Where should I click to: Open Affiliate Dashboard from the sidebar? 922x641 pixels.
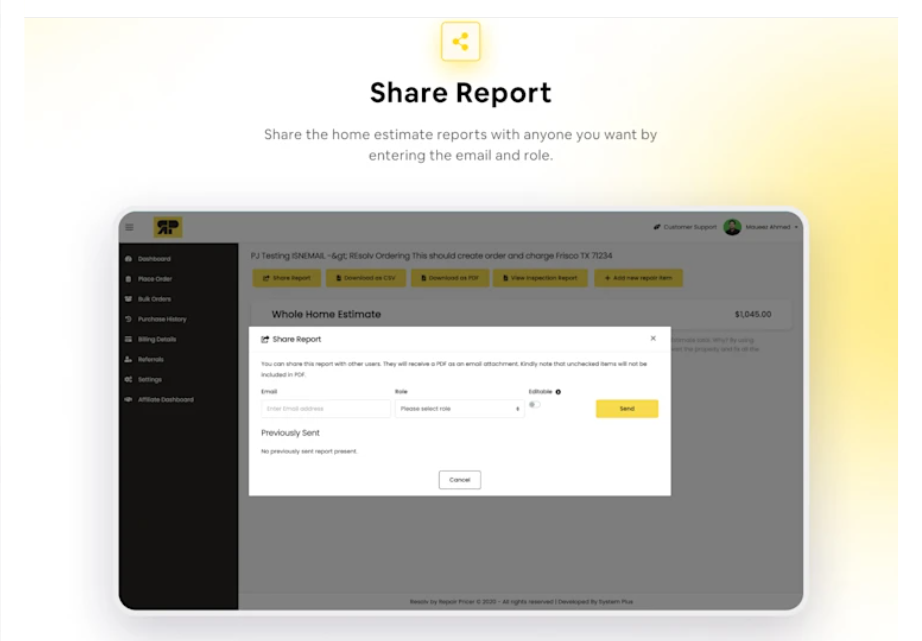[x=165, y=399]
